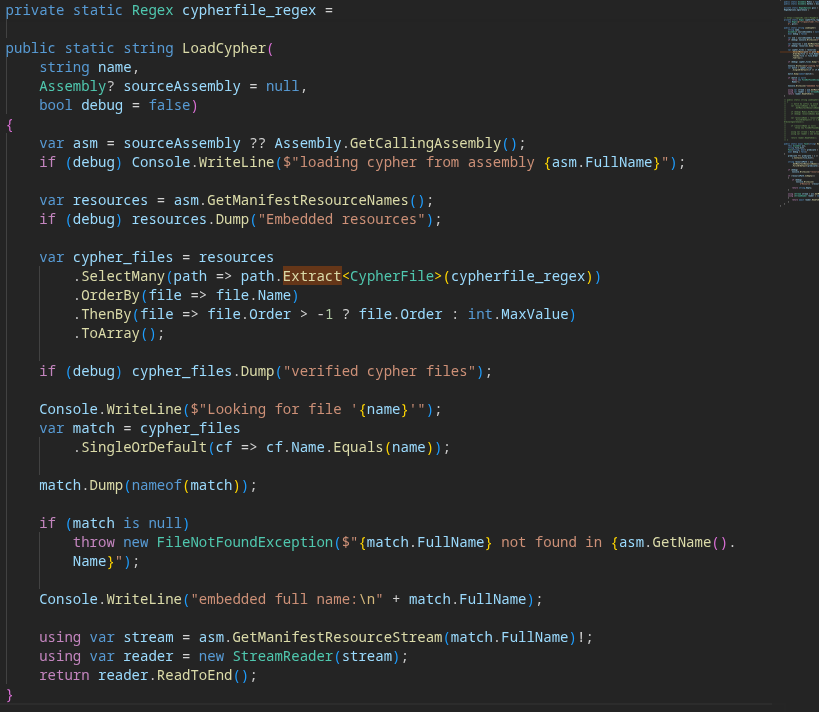
Task: Click the SelectMany call
Action: pyautogui.click(x=123, y=276)
